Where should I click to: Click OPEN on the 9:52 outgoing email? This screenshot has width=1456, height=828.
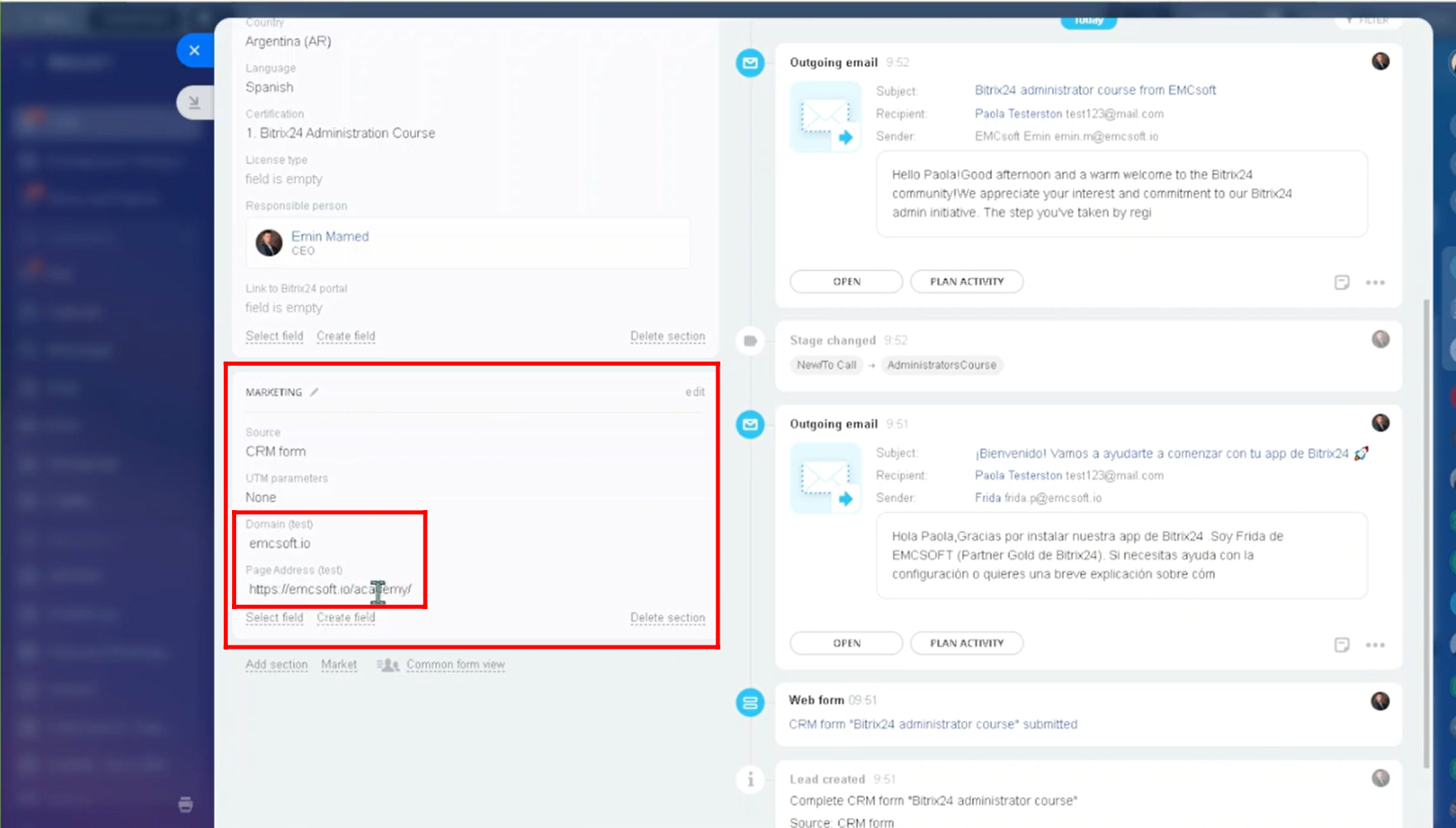point(846,281)
